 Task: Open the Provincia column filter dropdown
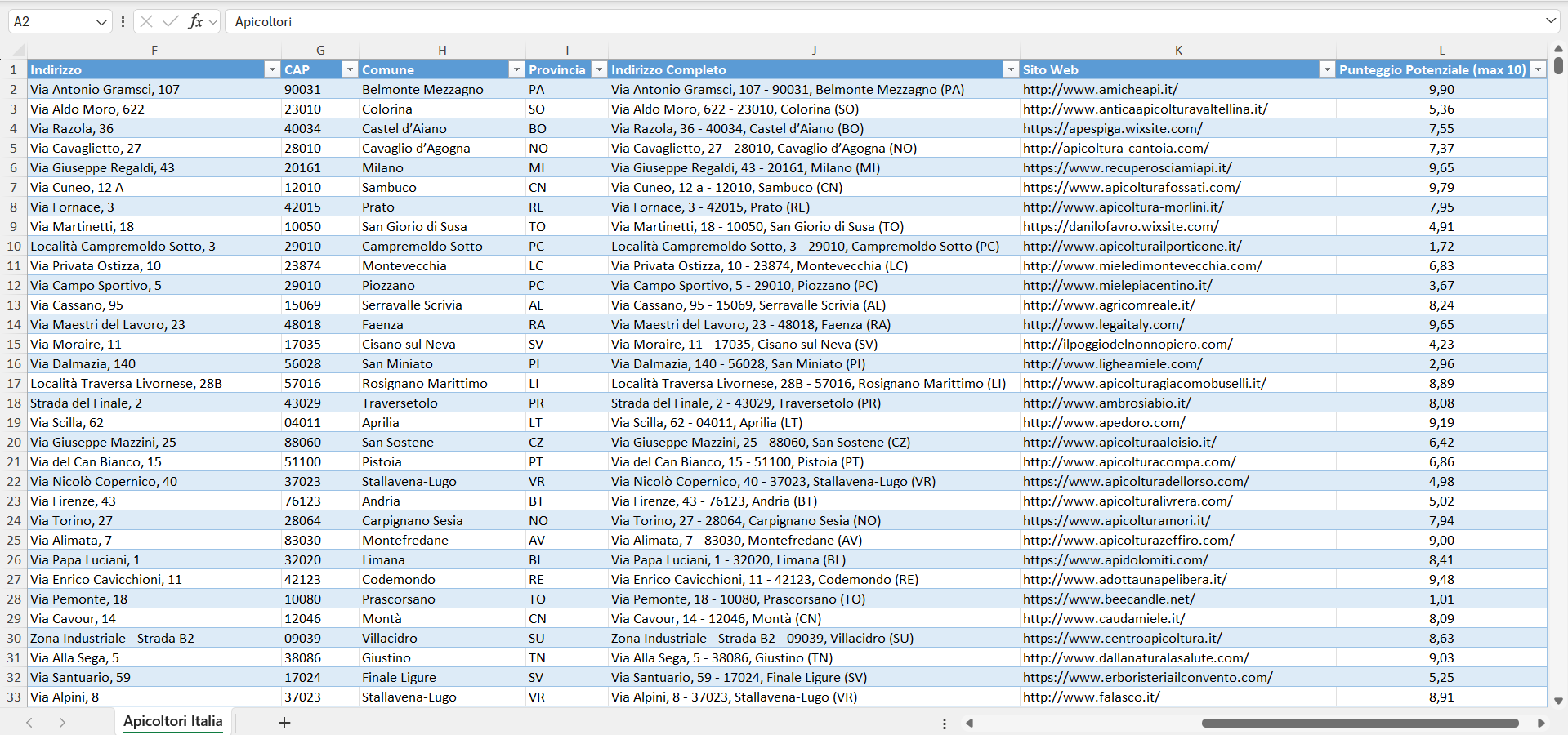(599, 69)
